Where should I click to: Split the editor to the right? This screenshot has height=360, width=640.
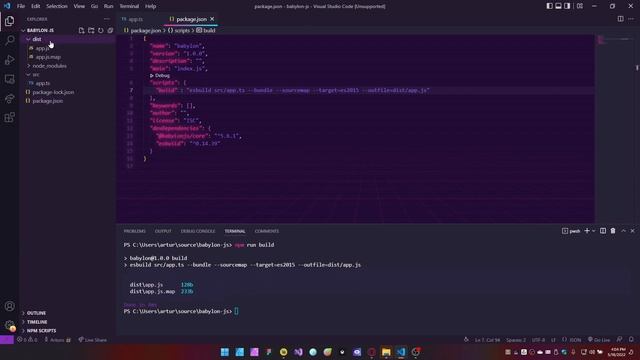(620, 19)
